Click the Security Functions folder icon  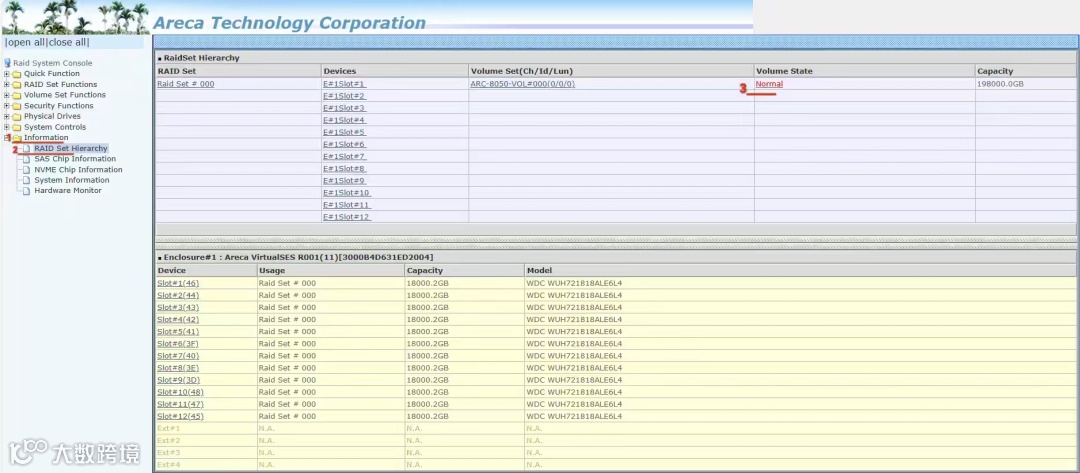tap(17, 106)
